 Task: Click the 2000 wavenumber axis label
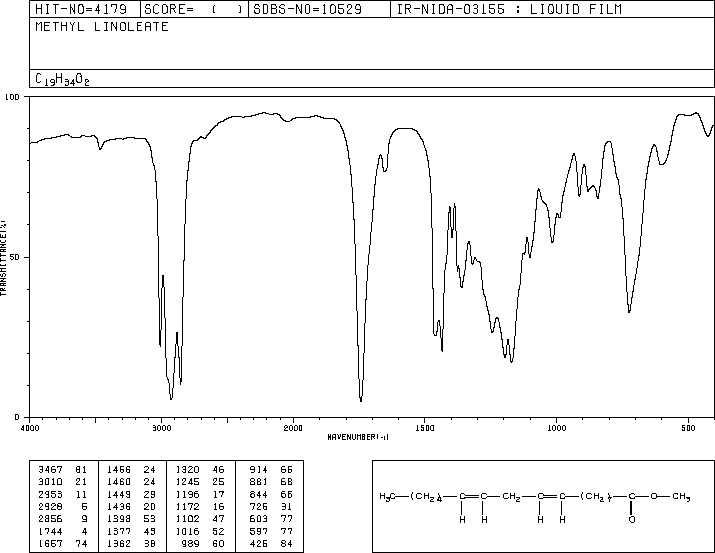tap(293, 428)
